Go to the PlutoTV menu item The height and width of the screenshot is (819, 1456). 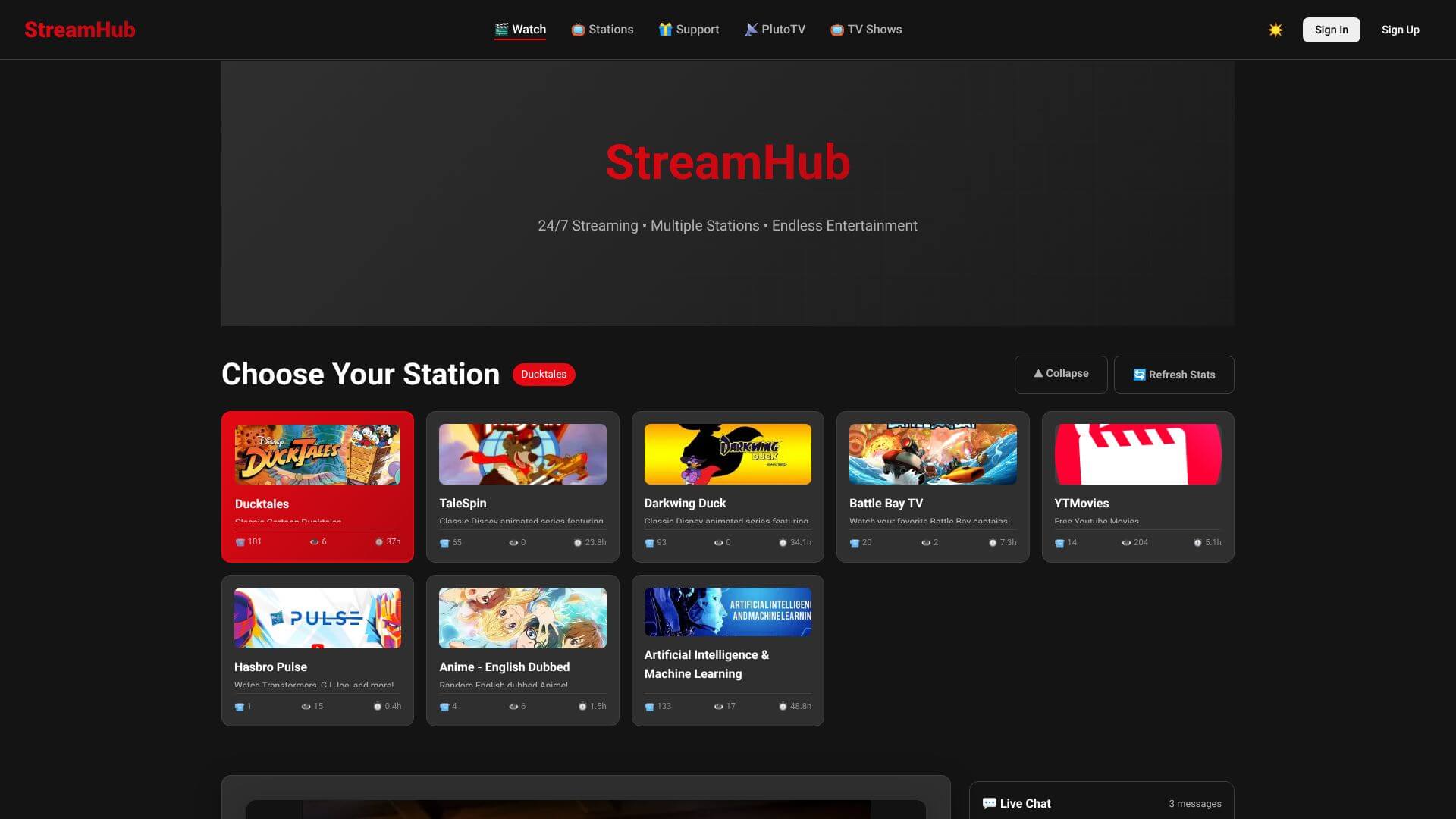pyautogui.click(x=774, y=30)
